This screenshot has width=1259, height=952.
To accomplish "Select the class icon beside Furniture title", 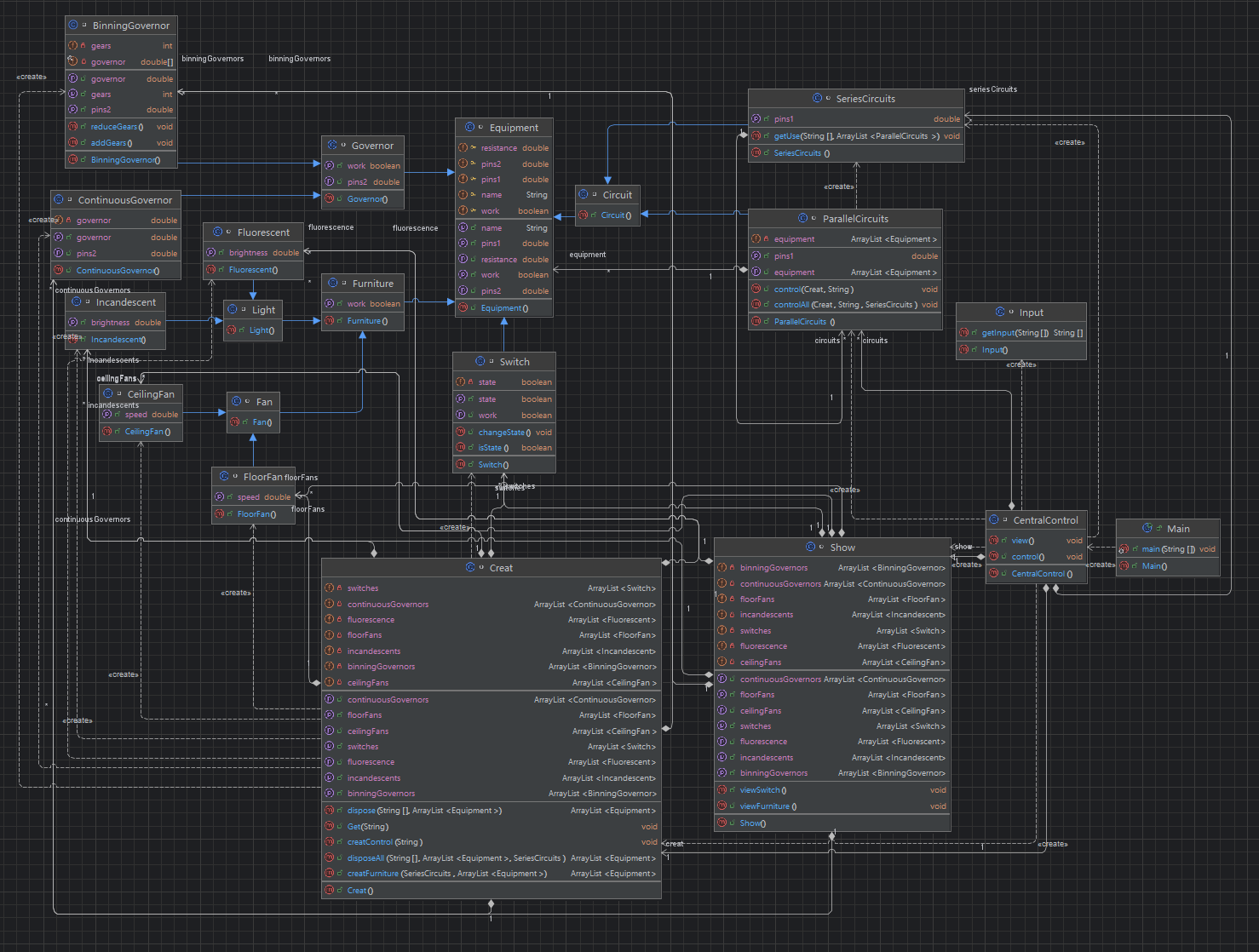I will [333, 284].
